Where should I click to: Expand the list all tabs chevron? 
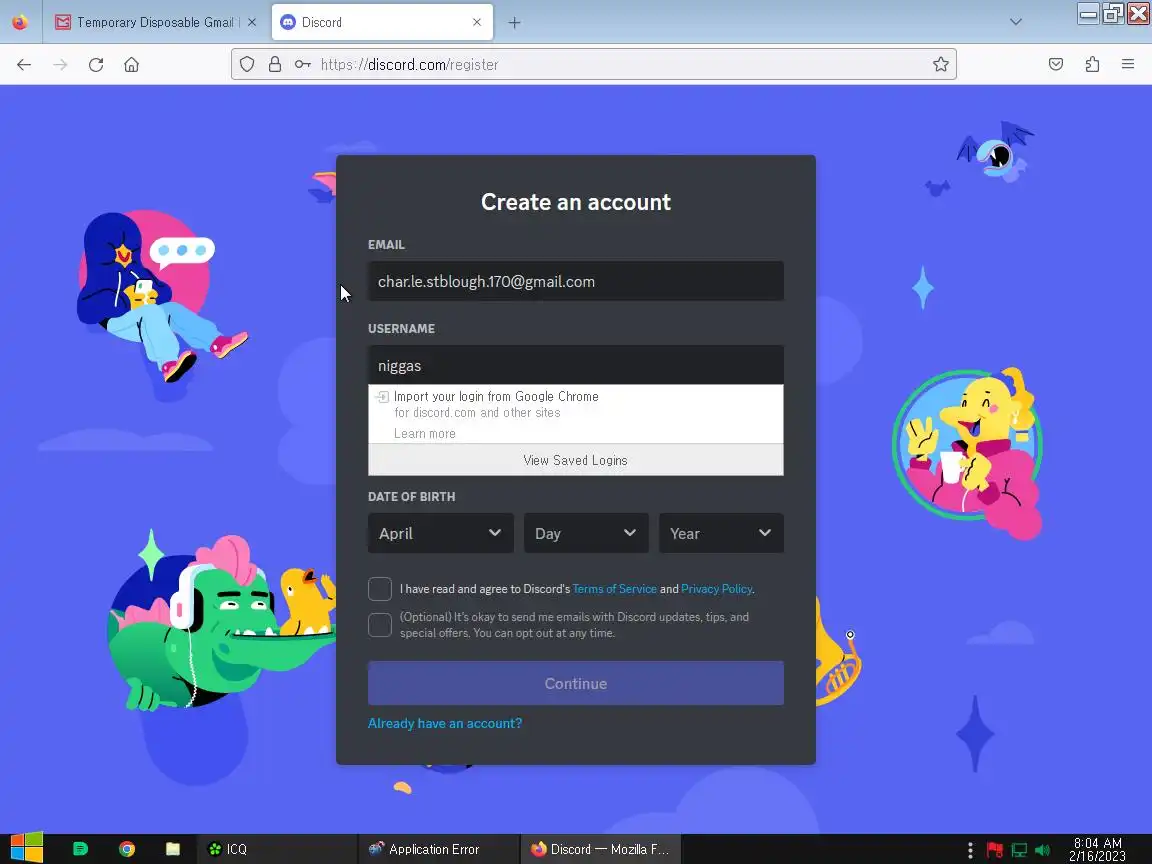[x=1015, y=22]
